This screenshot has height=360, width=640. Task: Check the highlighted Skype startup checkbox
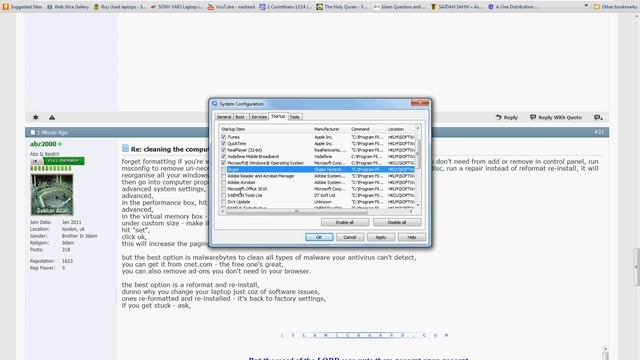click(x=223, y=169)
